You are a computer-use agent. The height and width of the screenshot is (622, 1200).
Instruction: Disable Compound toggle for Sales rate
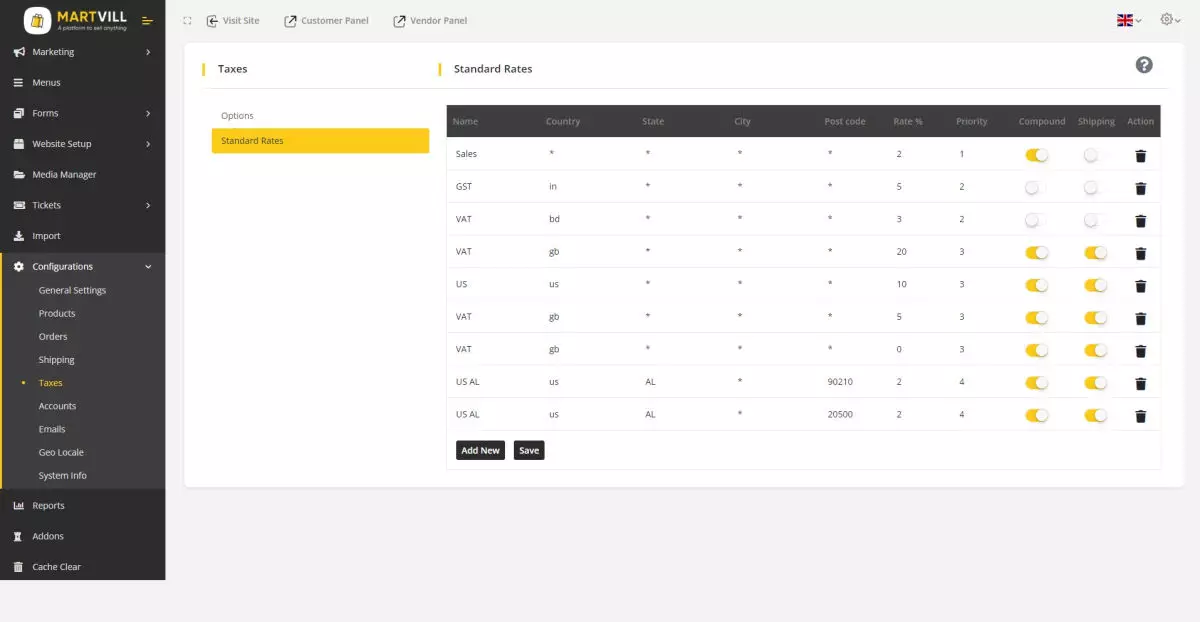tap(1037, 155)
